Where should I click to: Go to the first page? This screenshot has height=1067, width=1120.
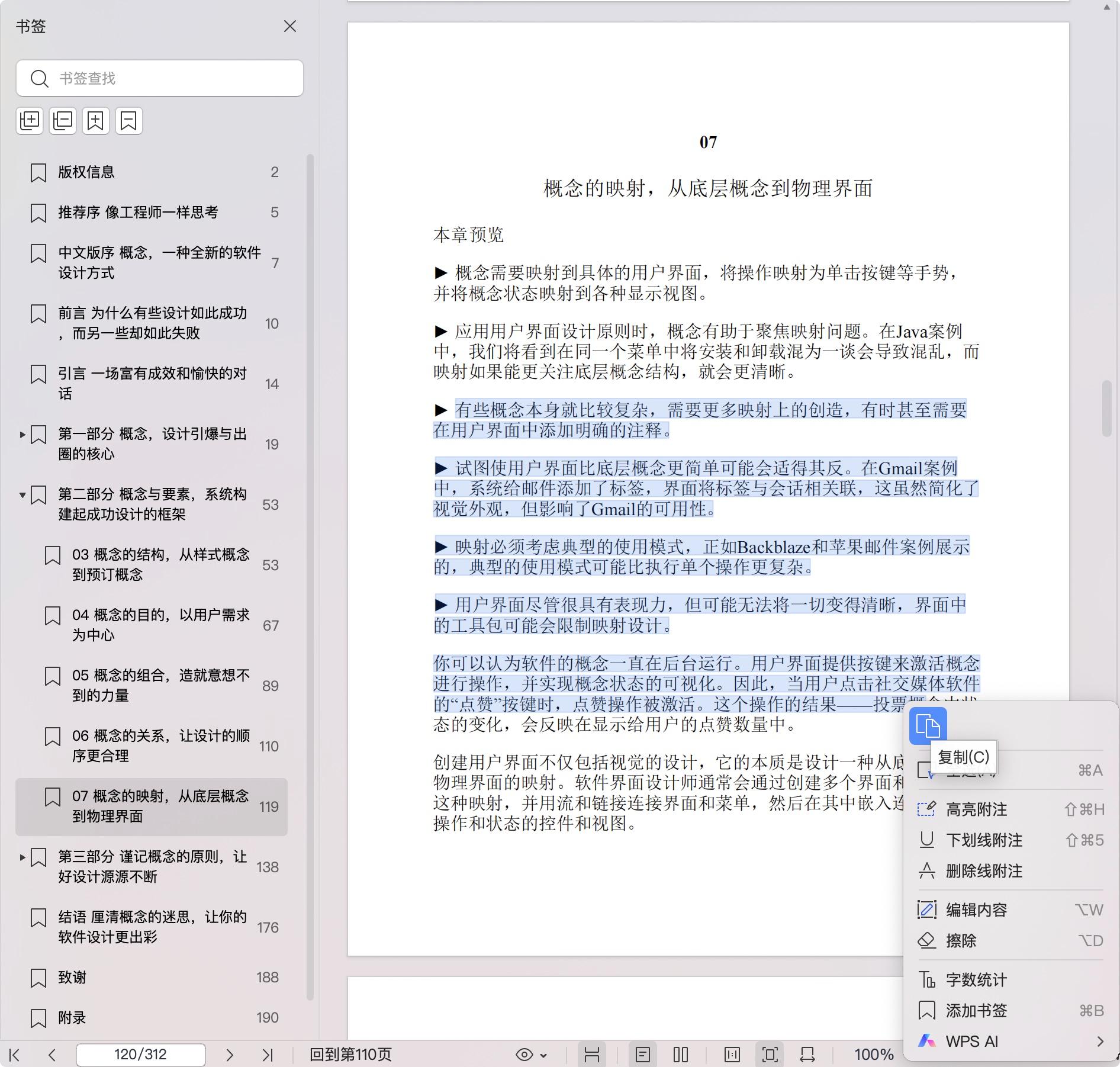coord(15,1055)
